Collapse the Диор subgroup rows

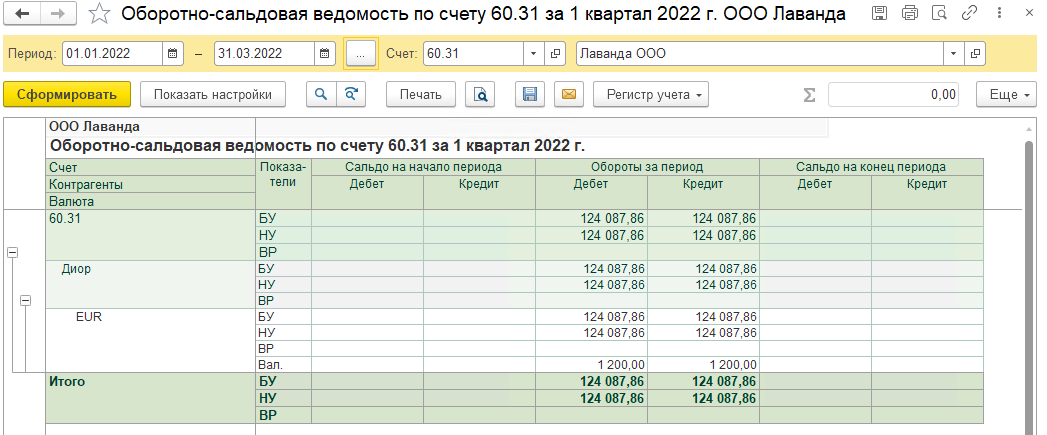coord(26,300)
